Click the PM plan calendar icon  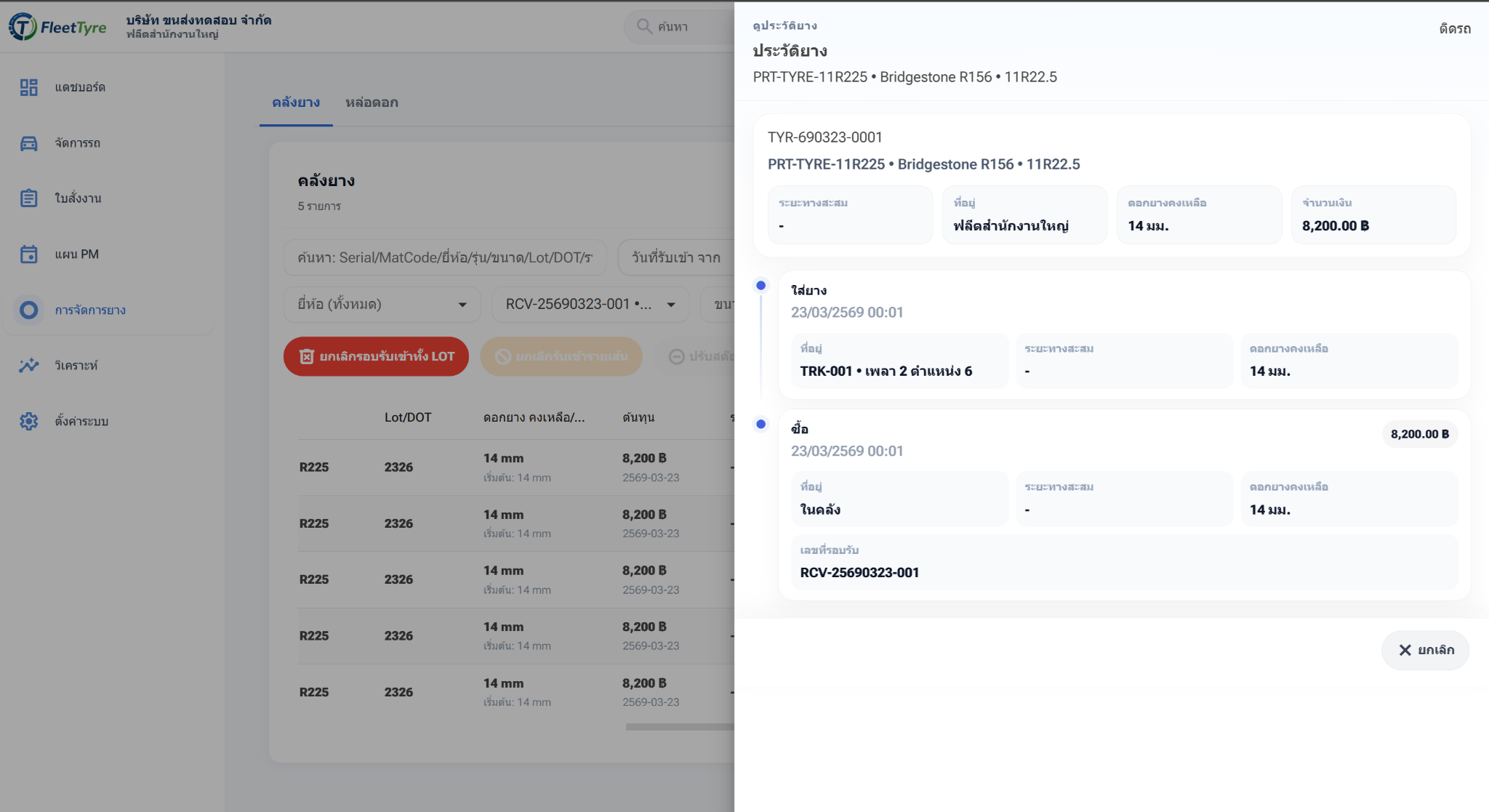pos(28,254)
